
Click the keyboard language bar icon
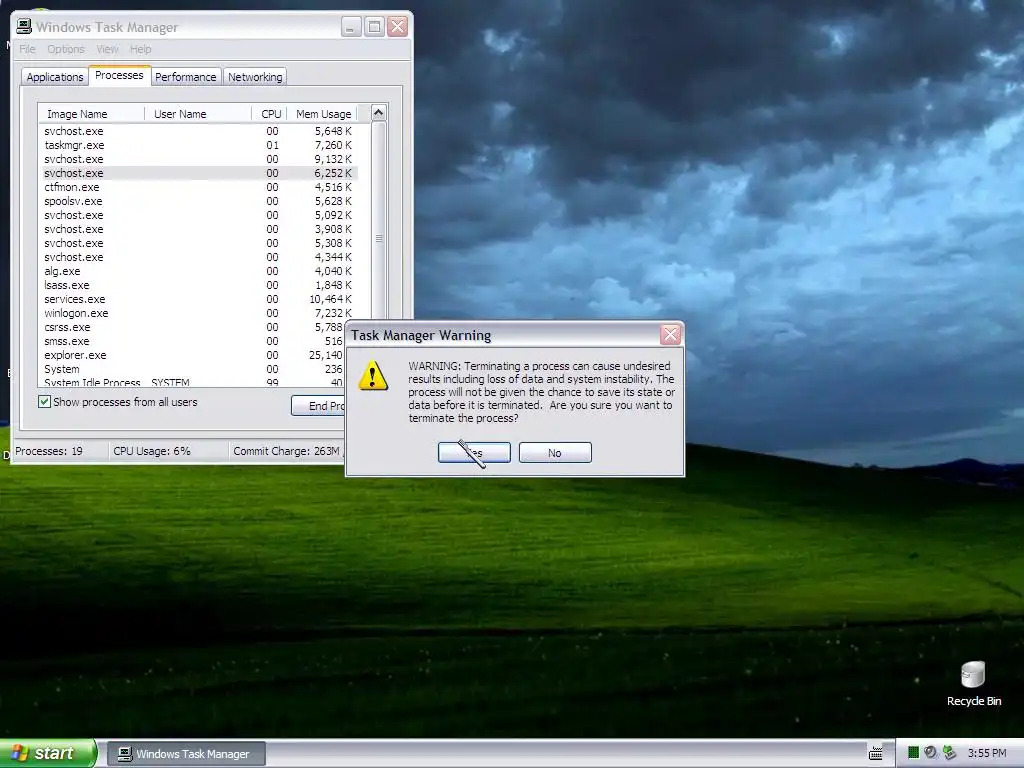tap(876, 753)
